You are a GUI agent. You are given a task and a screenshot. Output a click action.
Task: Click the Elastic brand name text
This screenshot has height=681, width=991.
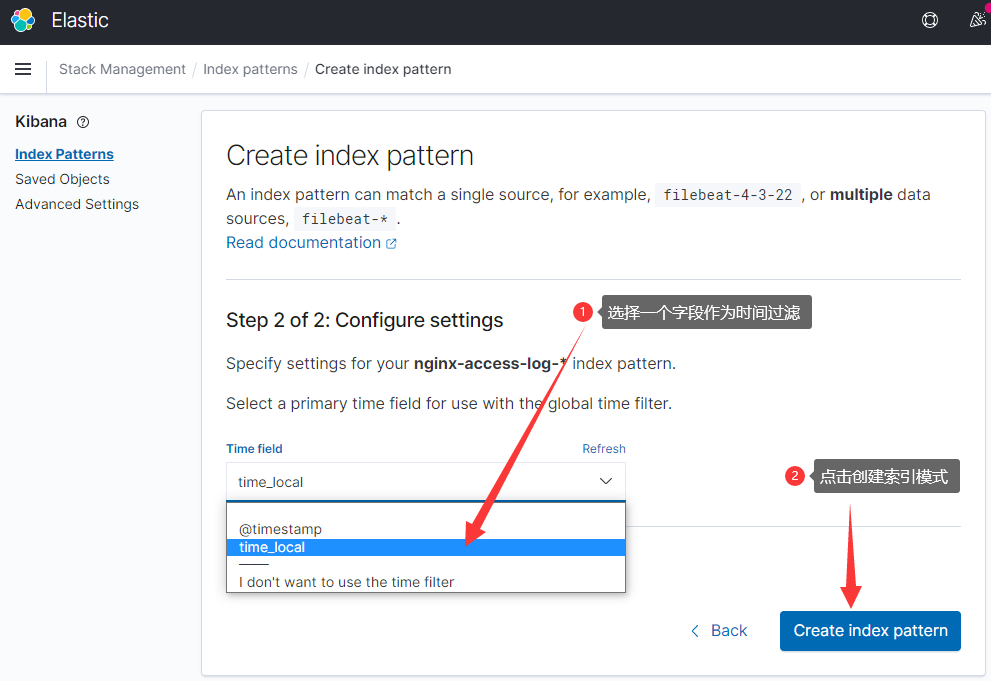coord(80,20)
